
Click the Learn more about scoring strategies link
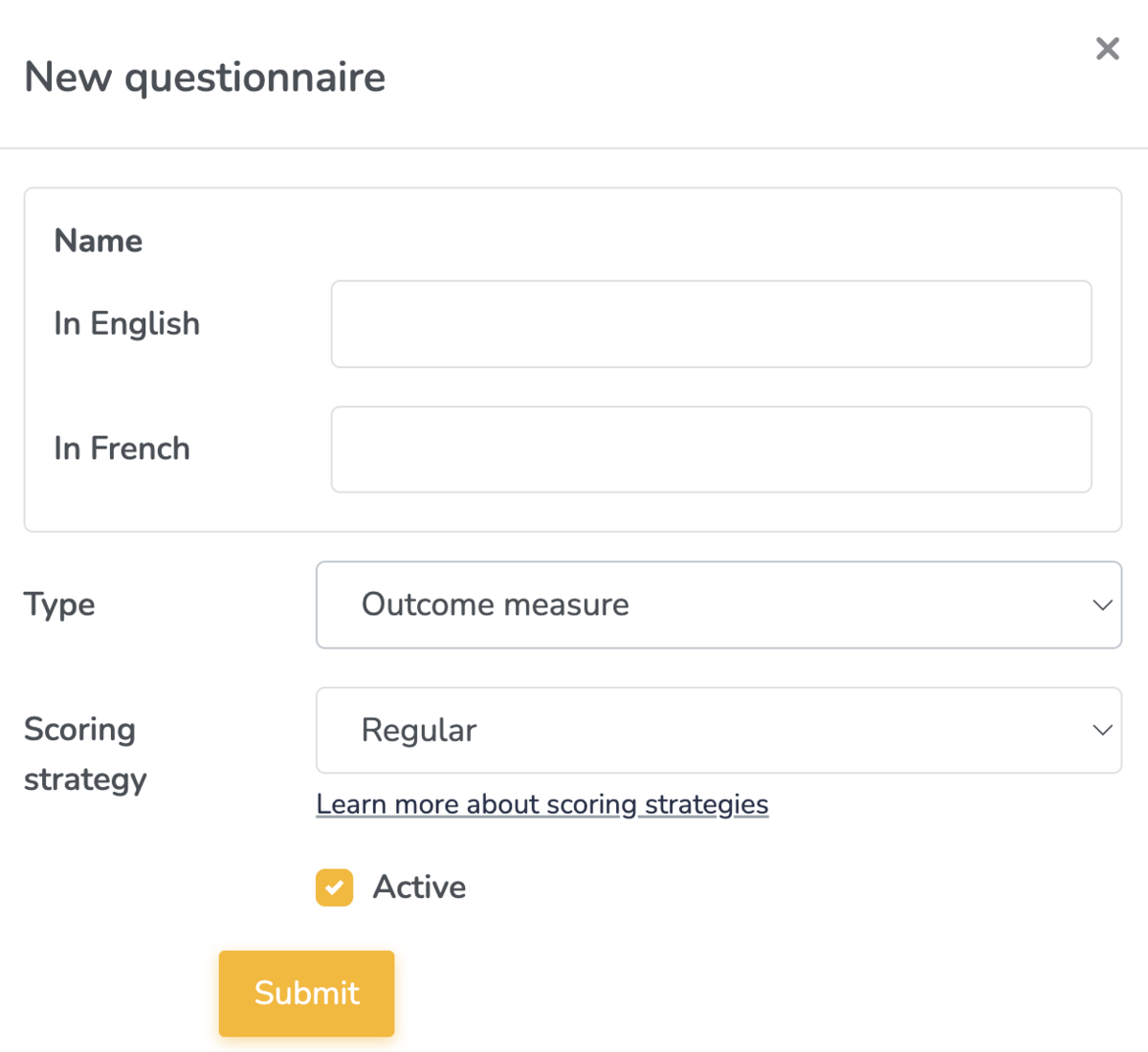click(541, 803)
